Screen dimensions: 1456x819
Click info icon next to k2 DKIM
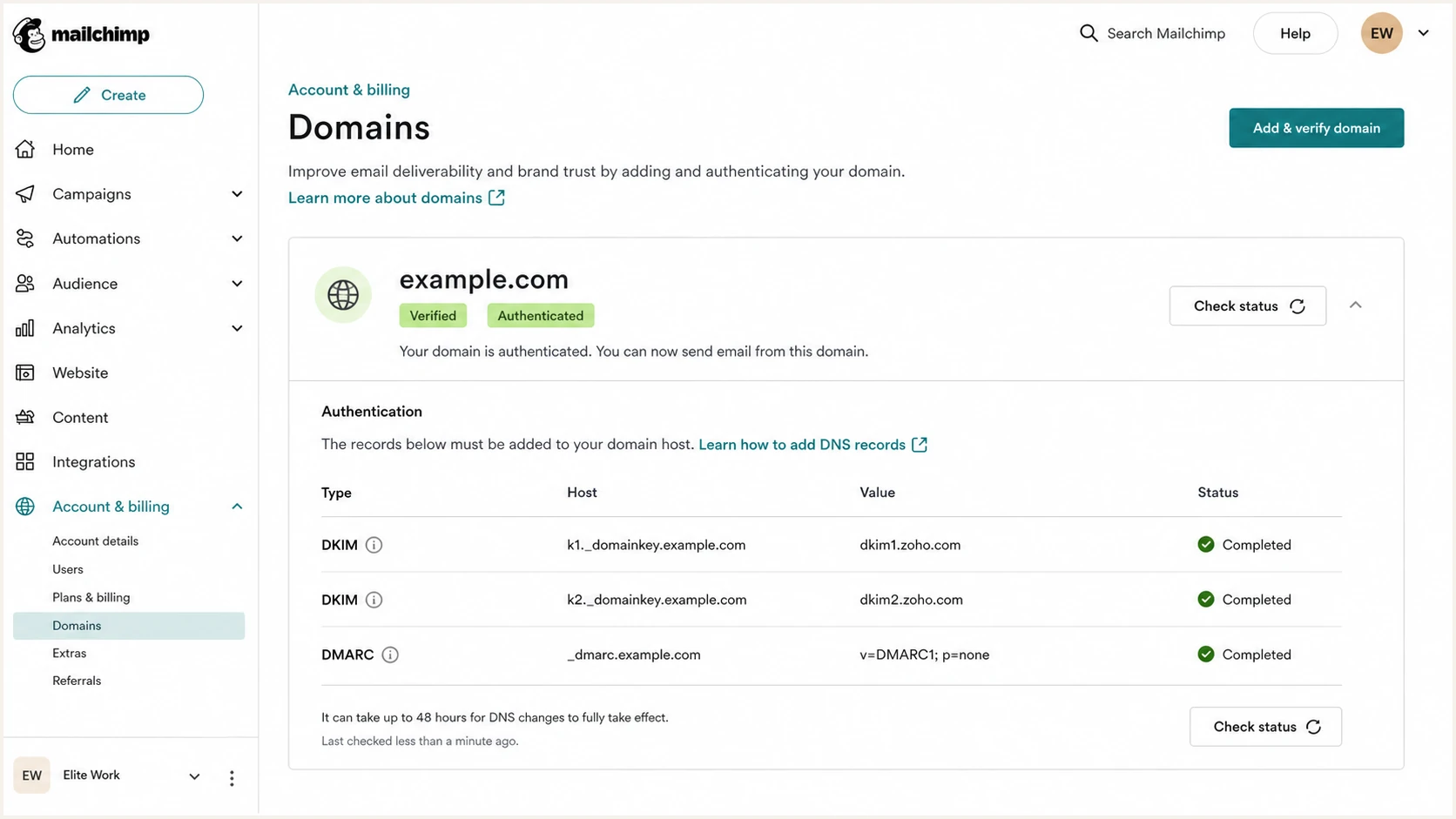(374, 600)
